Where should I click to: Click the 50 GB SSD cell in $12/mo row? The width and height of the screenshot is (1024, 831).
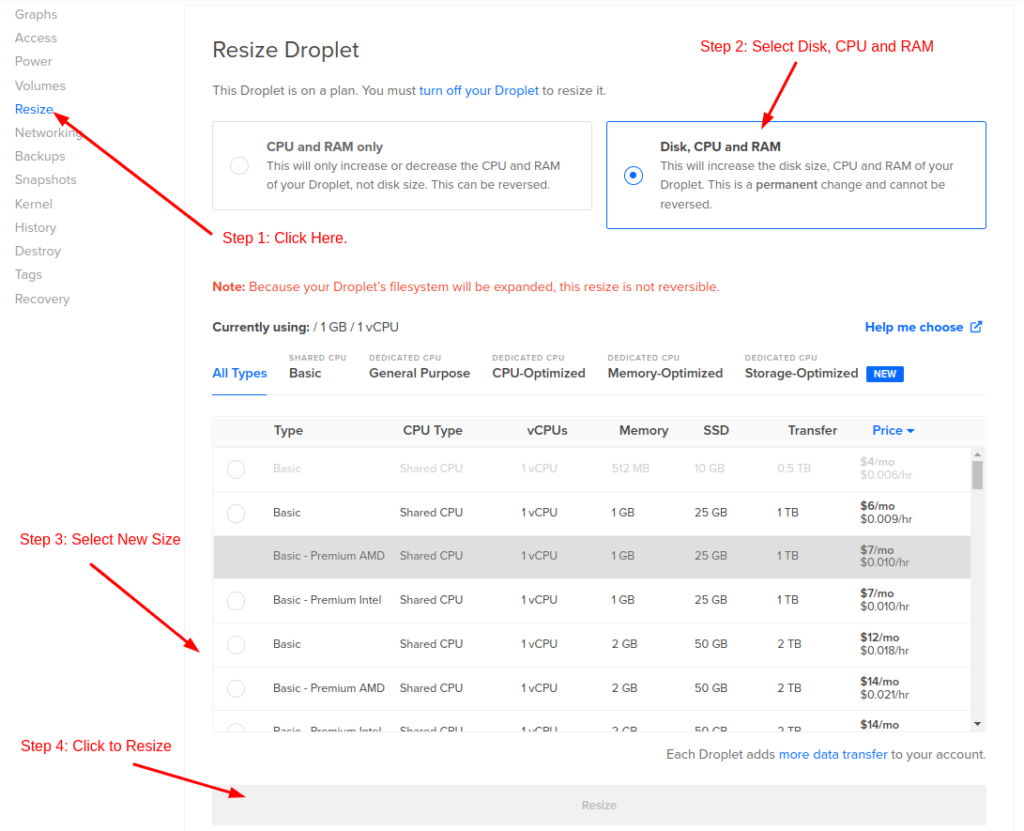tap(711, 644)
